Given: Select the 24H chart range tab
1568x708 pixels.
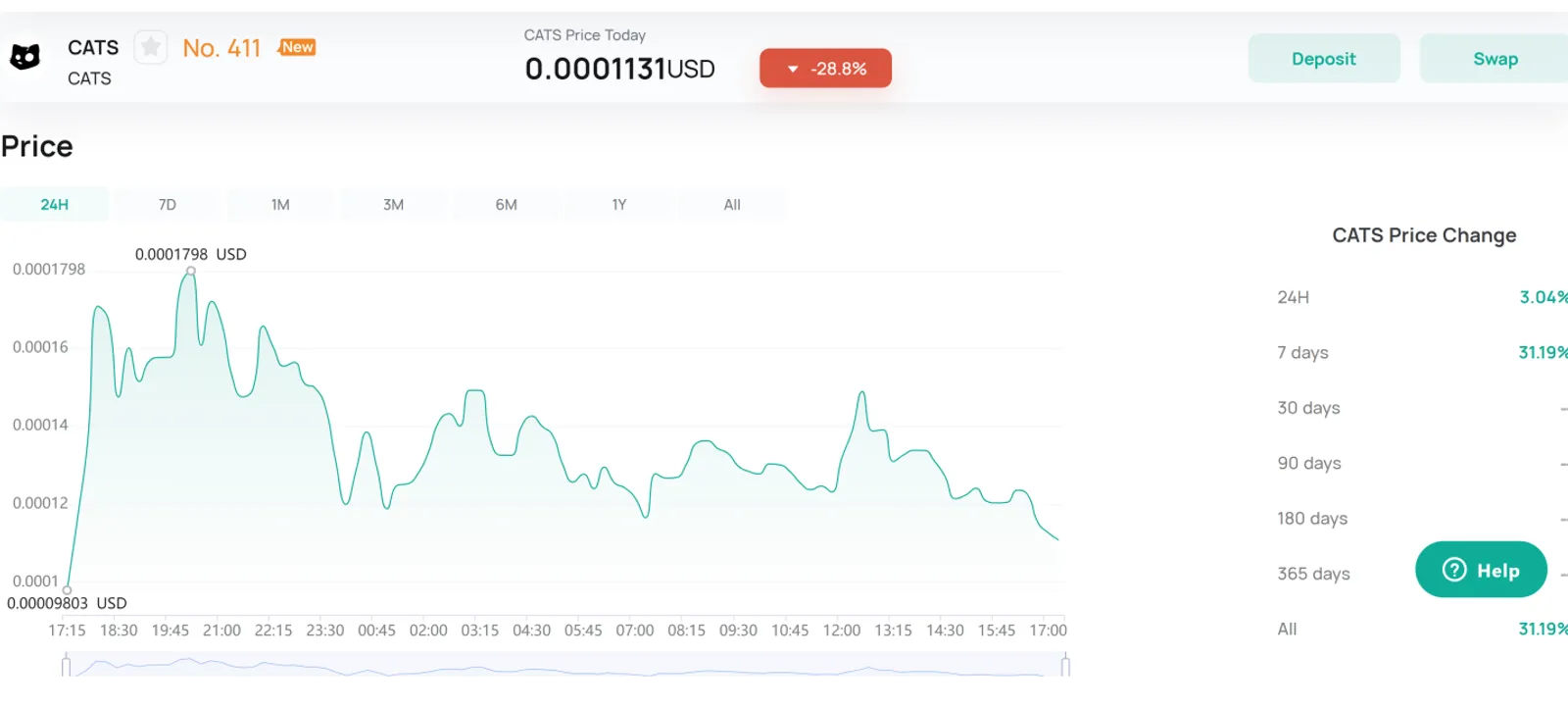Looking at the screenshot, I should (55, 205).
